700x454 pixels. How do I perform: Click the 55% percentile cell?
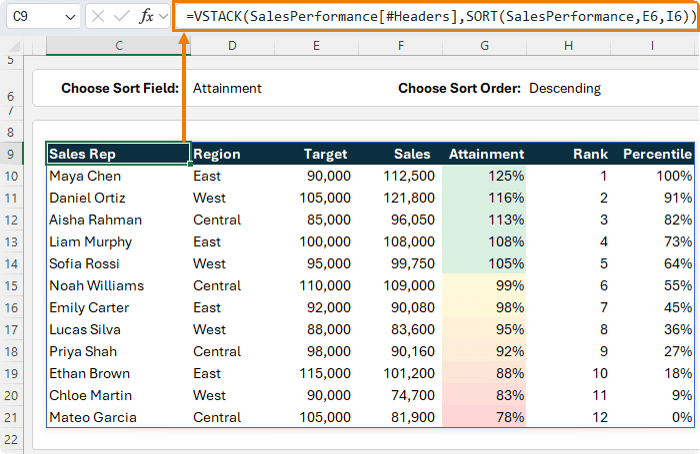(652, 285)
